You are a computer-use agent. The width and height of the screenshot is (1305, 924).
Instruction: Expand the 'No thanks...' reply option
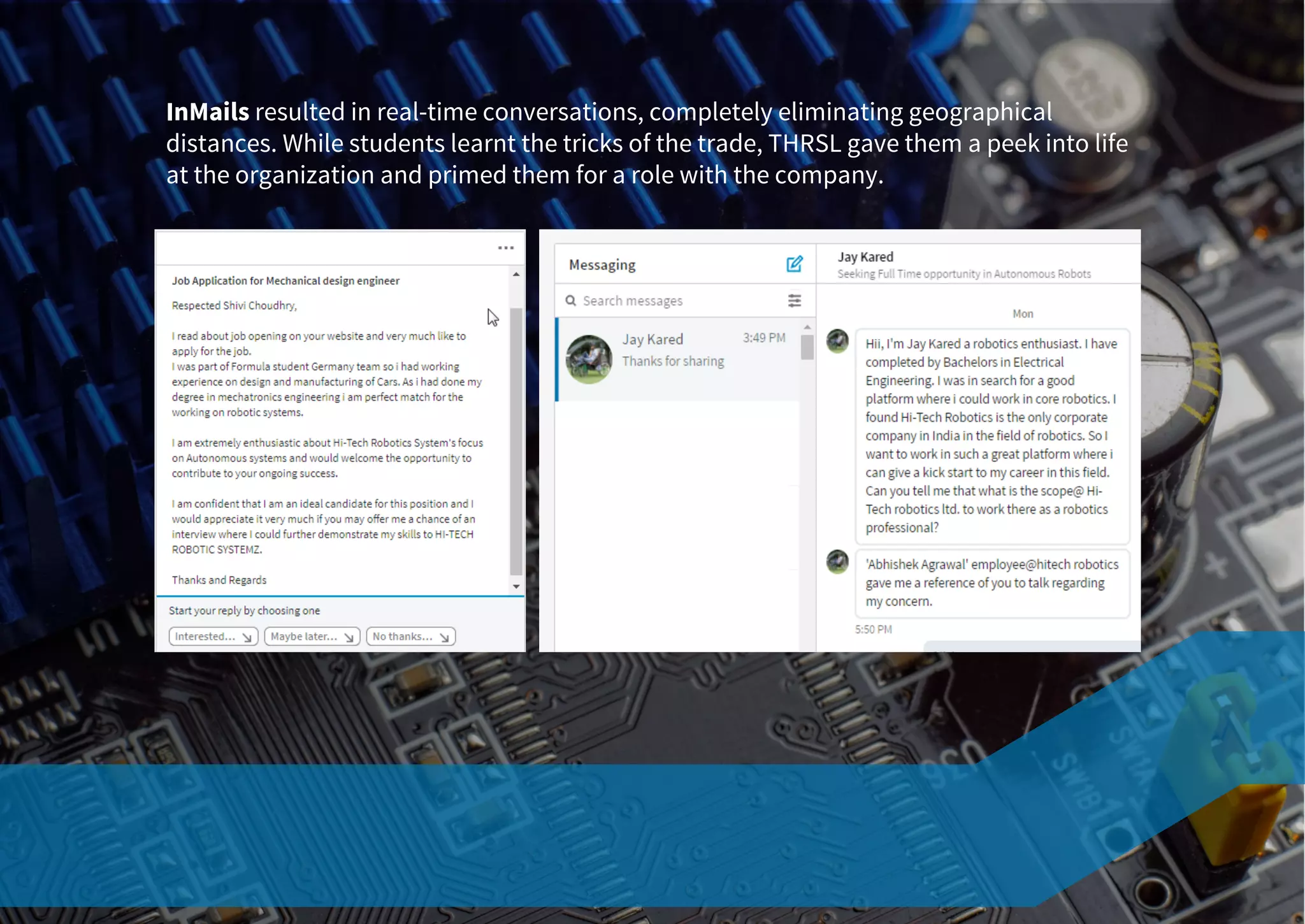click(410, 637)
